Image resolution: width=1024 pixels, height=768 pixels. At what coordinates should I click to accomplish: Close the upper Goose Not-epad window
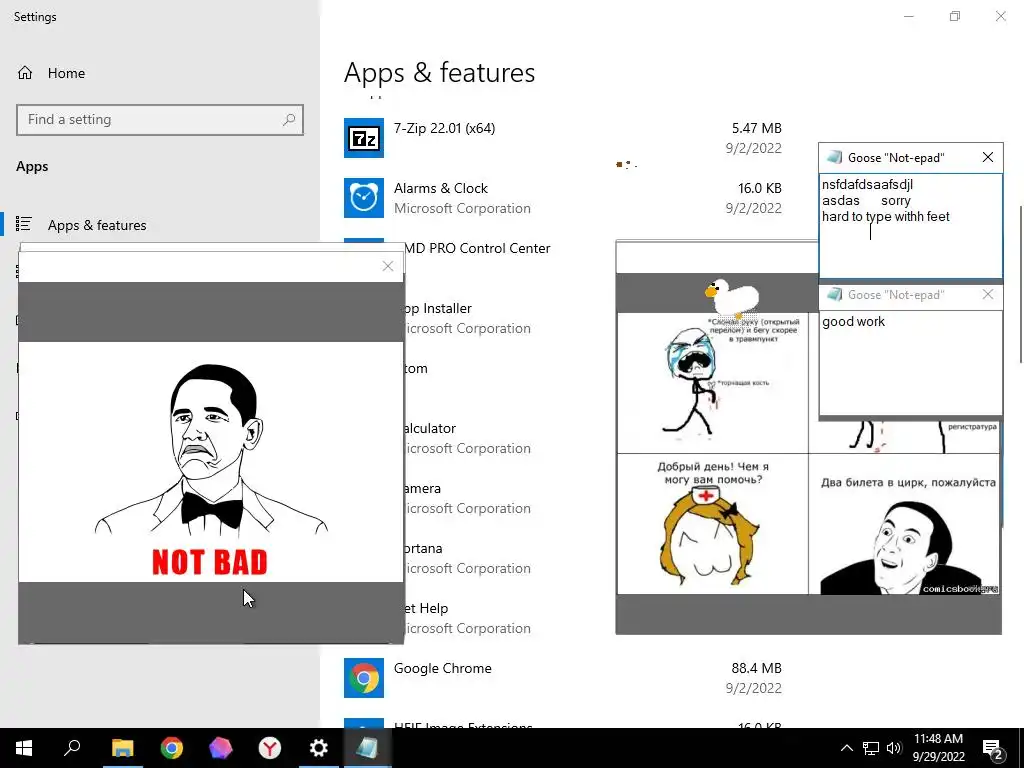[x=987, y=157]
